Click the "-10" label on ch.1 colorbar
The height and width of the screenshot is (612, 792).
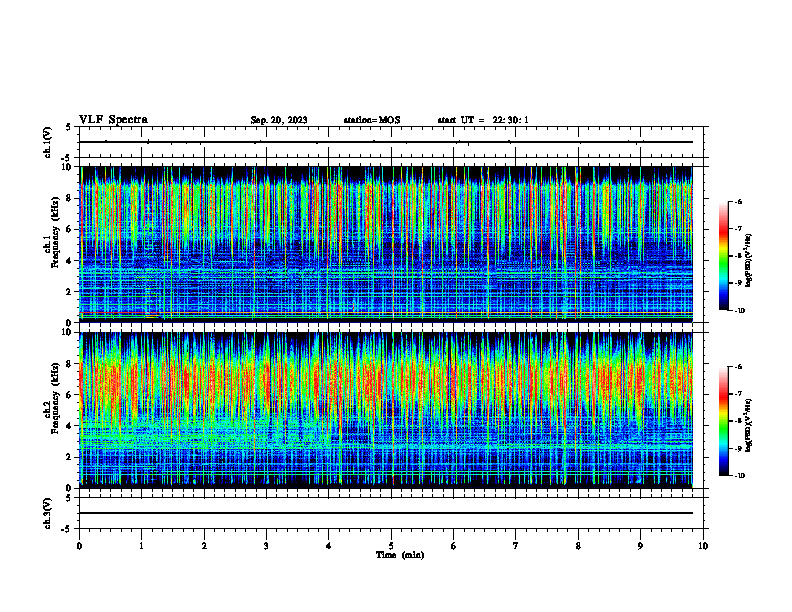pyautogui.click(x=739, y=310)
